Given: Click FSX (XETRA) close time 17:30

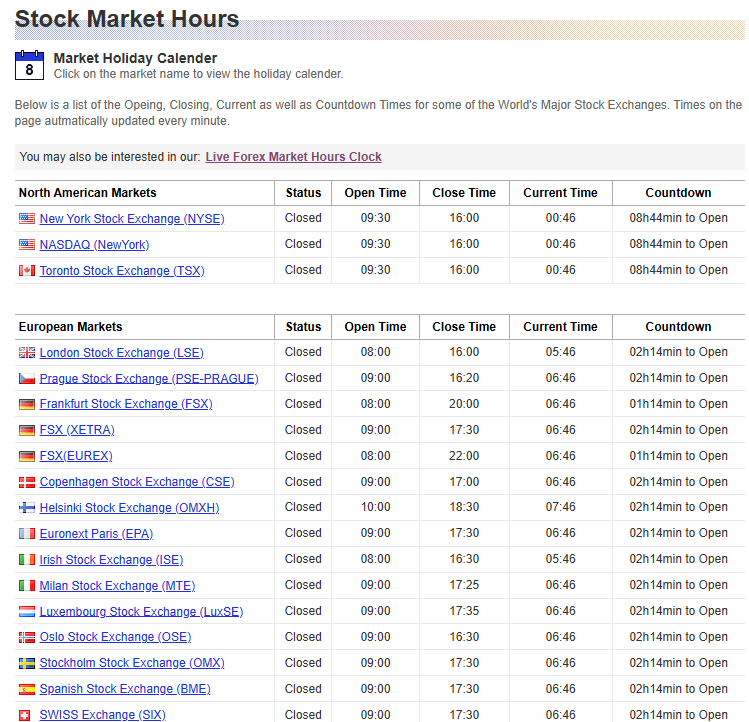Looking at the screenshot, I should pyautogui.click(x=464, y=430).
